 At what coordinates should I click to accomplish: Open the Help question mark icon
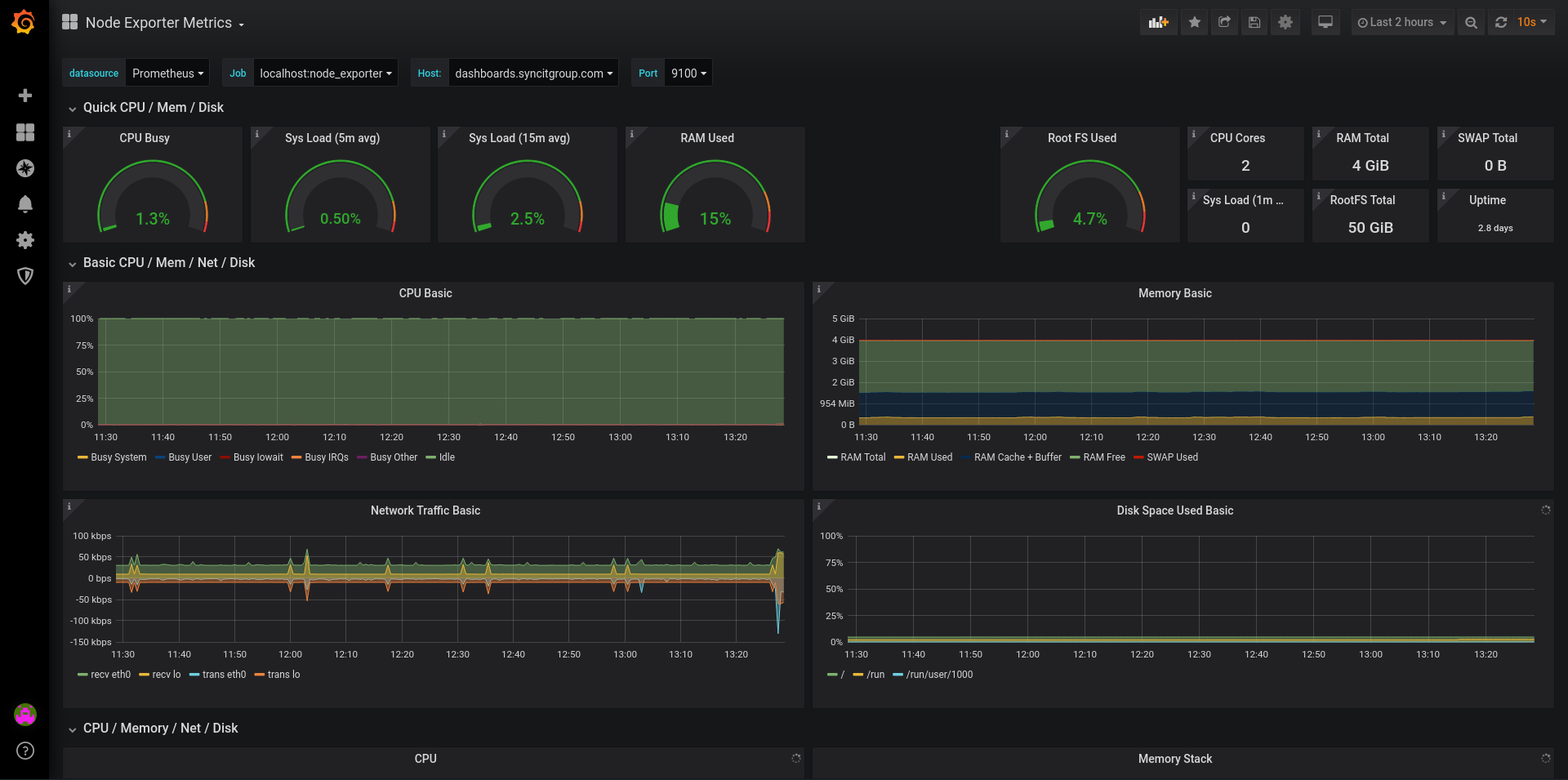tap(25, 751)
